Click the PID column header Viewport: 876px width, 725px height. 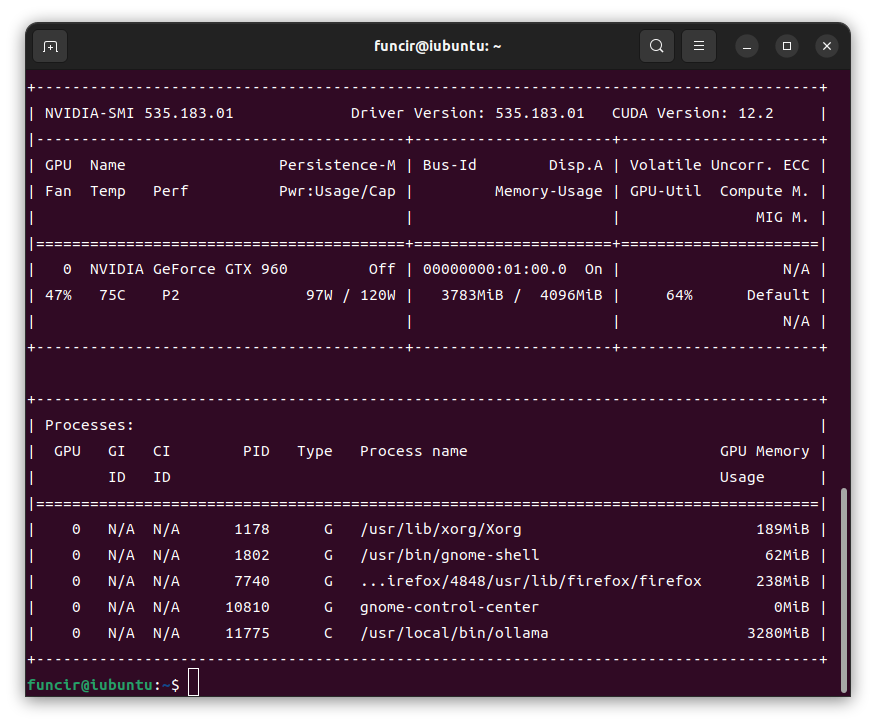point(256,451)
